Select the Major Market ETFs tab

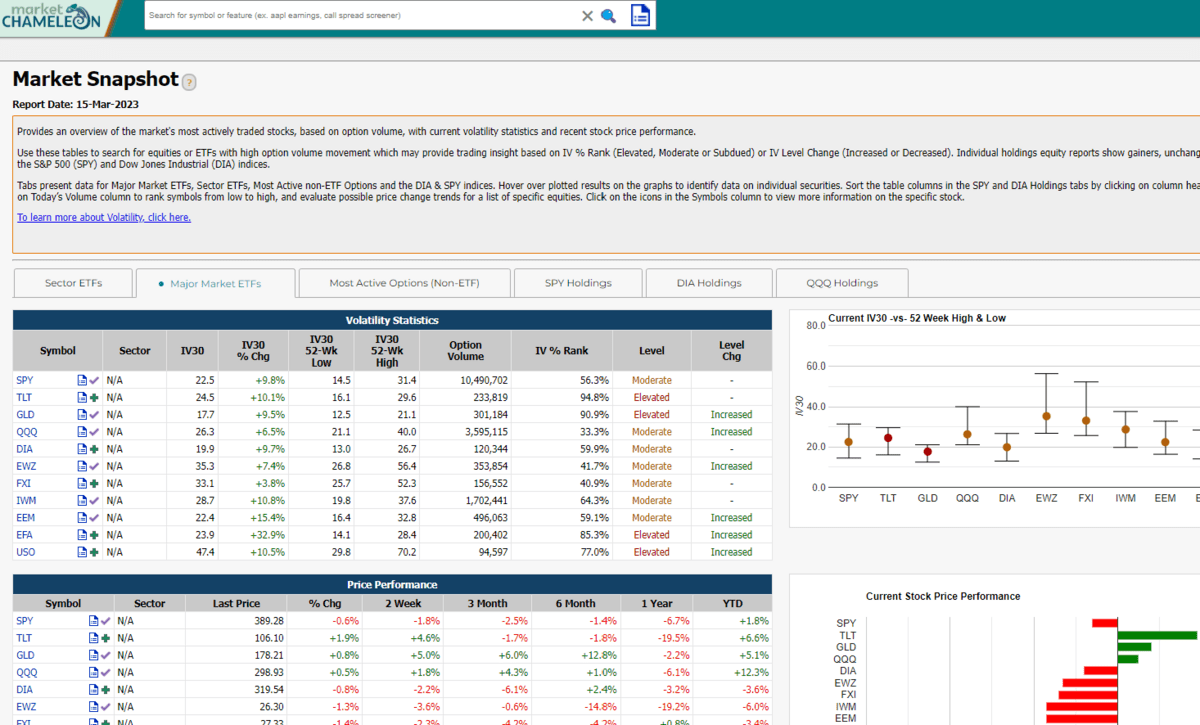click(x=215, y=283)
